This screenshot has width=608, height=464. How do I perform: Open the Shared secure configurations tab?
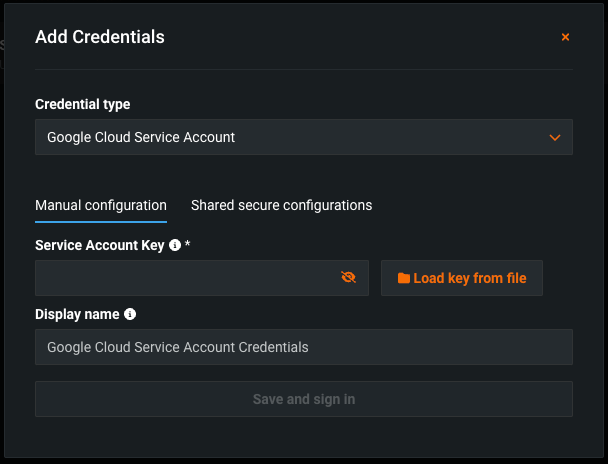[281, 205]
